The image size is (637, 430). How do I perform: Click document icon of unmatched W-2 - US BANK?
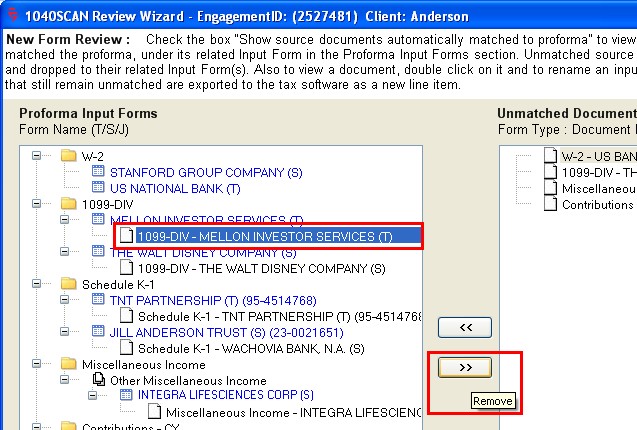pos(550,155)
